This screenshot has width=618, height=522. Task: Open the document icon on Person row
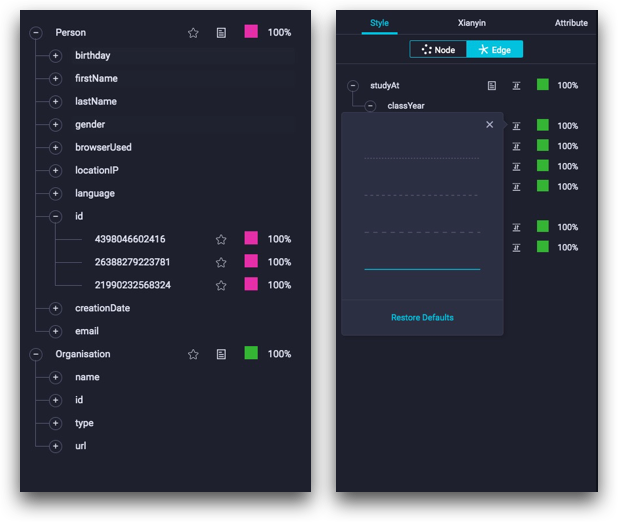tap(222, 33)
